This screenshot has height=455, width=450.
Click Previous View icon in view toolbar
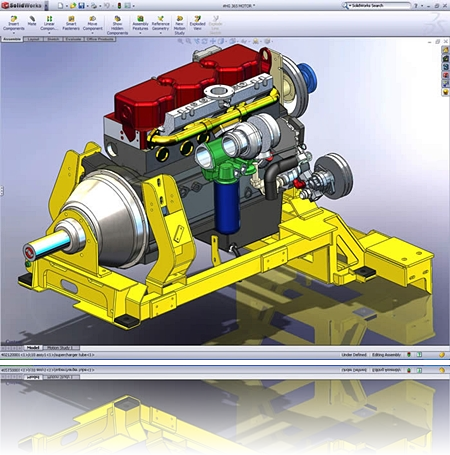pyautogui.click(x=197, y=41)
